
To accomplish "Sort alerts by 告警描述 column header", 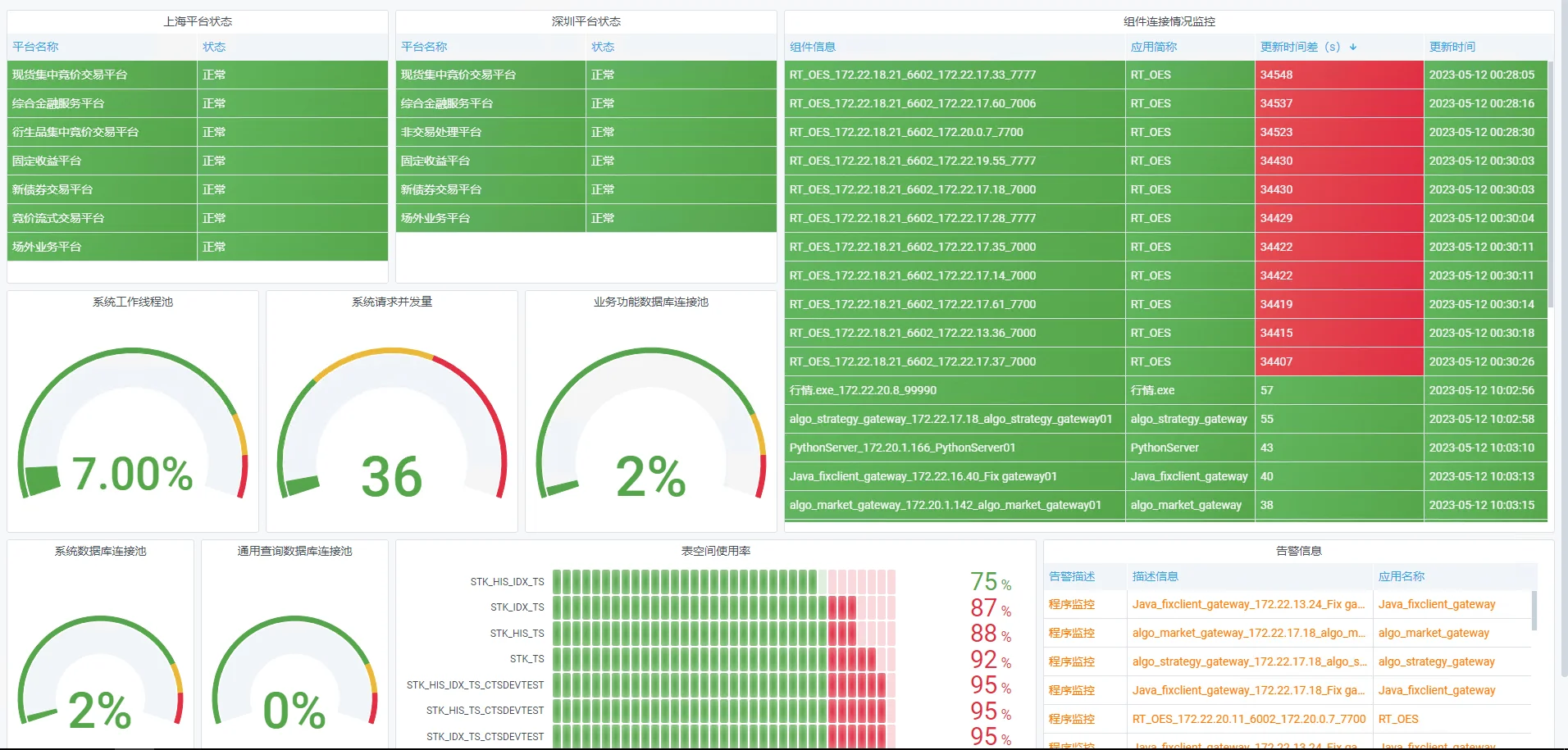I will pos(1071,576).
